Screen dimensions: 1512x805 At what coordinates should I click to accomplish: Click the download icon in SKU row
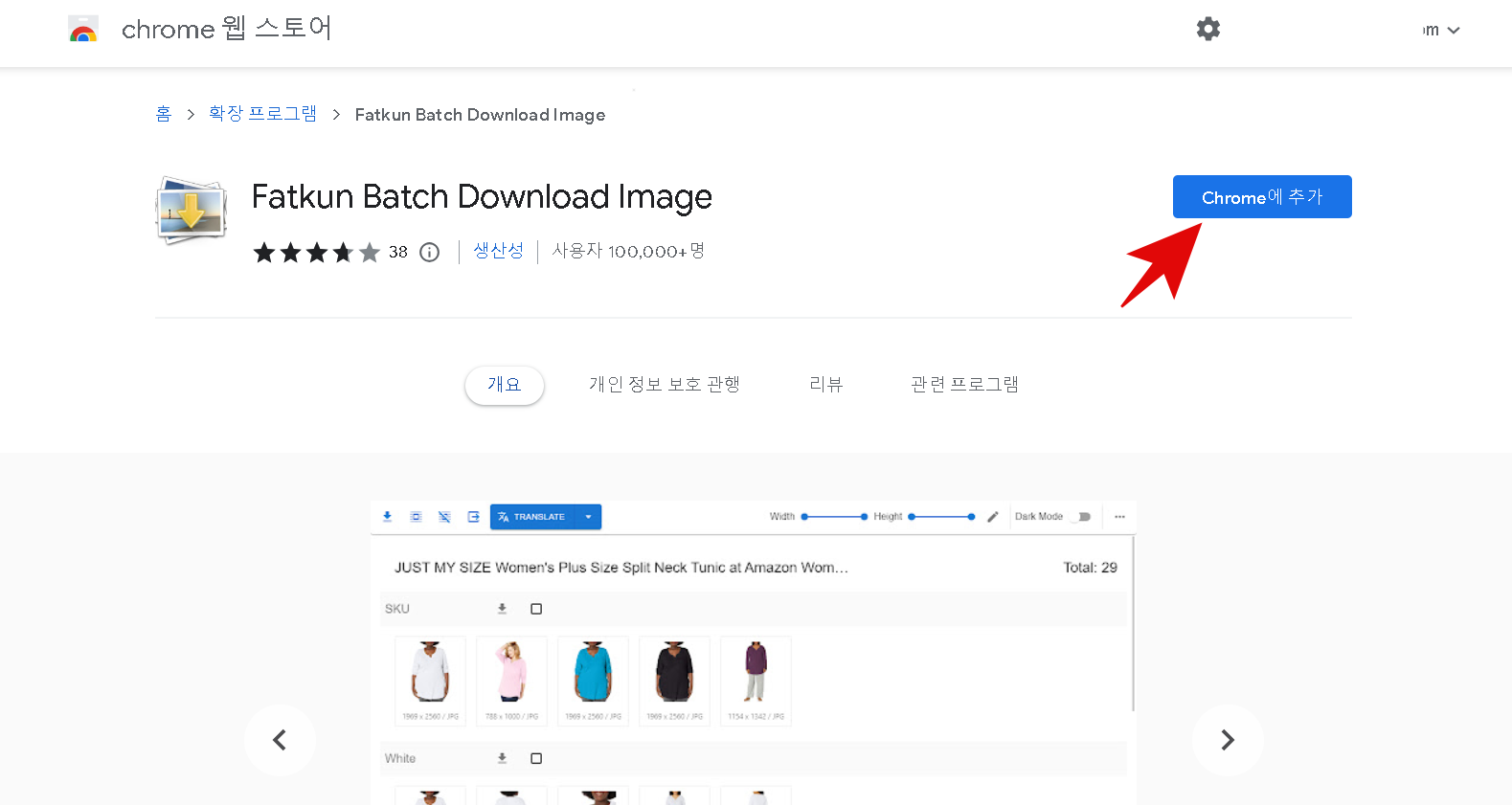[502, 609]
